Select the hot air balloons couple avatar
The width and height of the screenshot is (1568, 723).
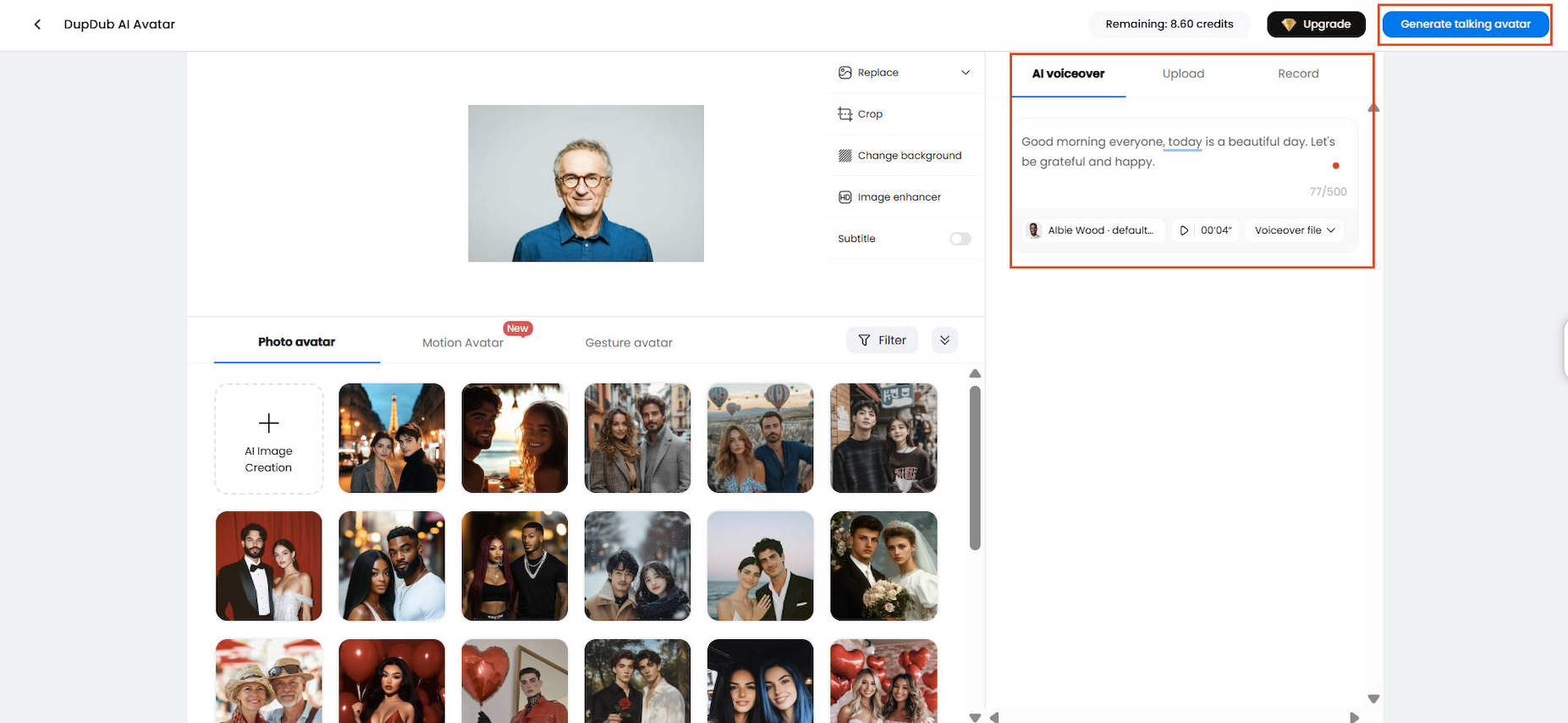[761, 439]
